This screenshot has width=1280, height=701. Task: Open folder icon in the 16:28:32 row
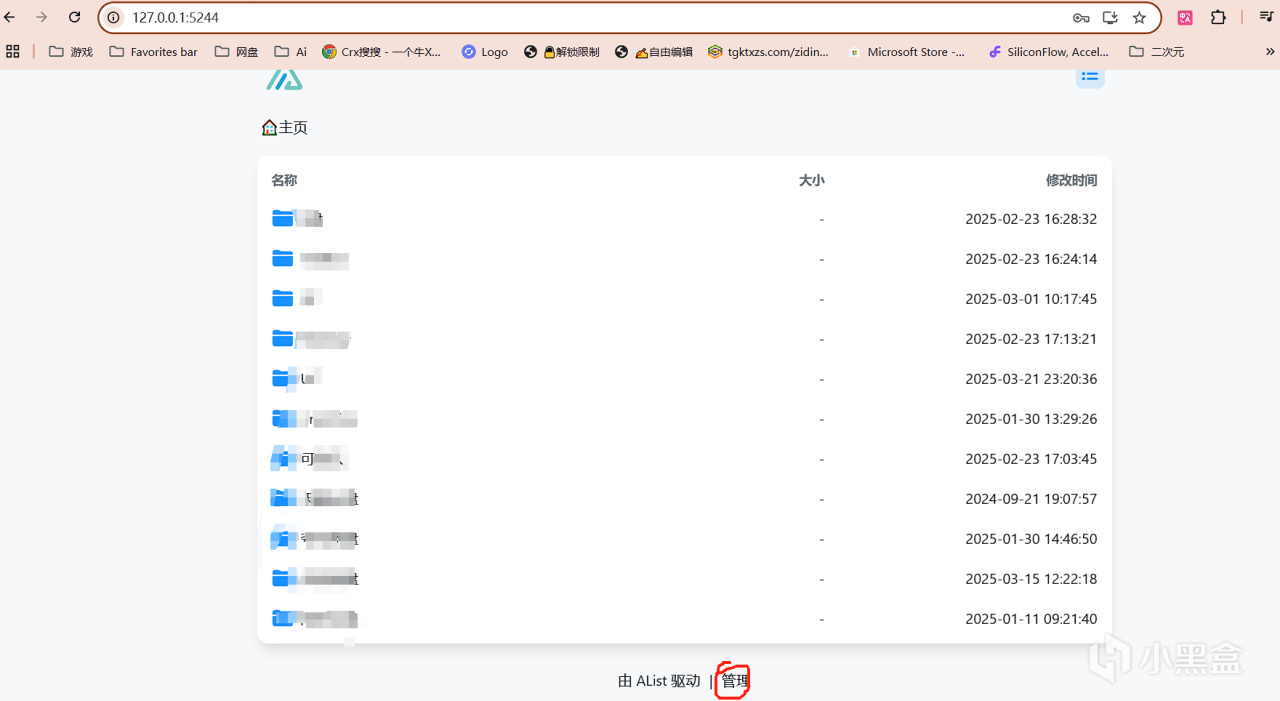283,218
